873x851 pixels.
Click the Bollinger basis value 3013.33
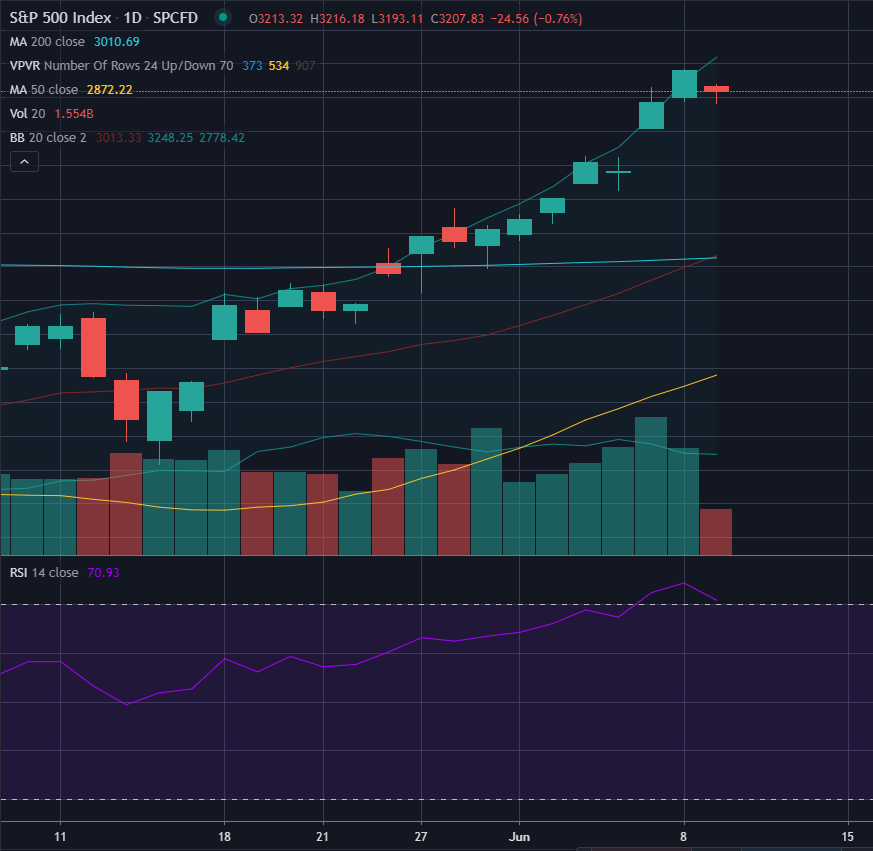[x=119, y=138]
